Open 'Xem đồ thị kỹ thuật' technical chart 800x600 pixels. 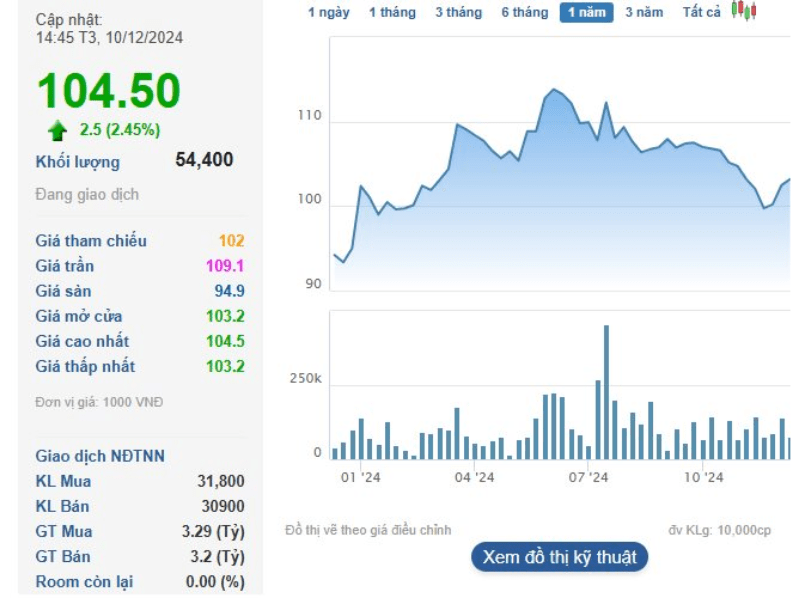[x=559, y=557]
